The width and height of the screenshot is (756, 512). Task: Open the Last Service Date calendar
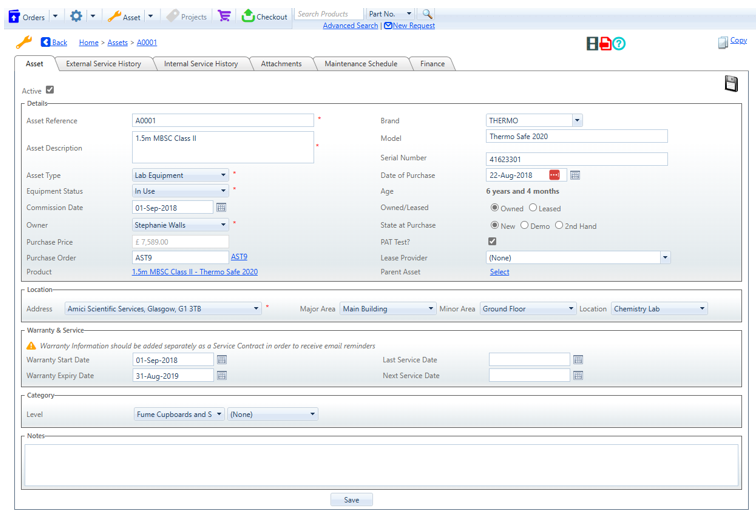point(578,360)
